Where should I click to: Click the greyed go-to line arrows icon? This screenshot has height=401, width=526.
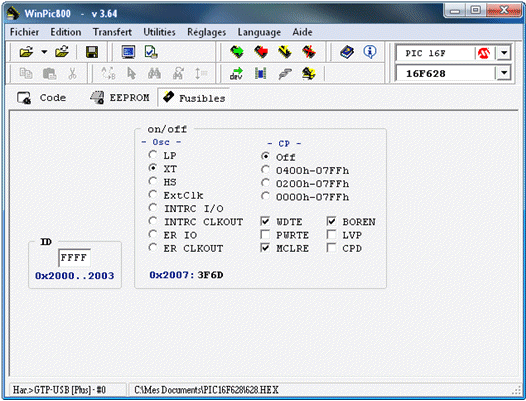tap(201, 73)
